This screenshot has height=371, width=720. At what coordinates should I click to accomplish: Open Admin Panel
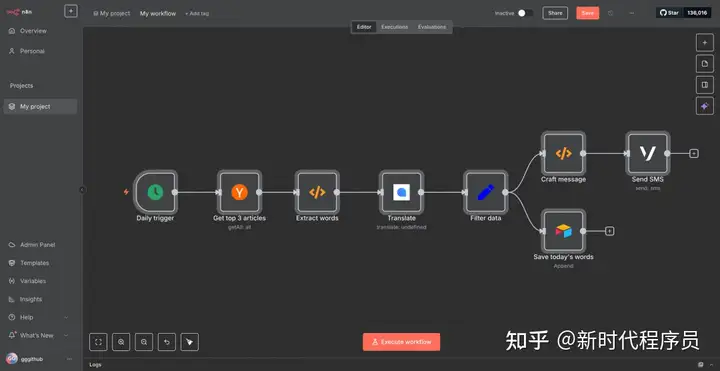click(x=40, y=245)
